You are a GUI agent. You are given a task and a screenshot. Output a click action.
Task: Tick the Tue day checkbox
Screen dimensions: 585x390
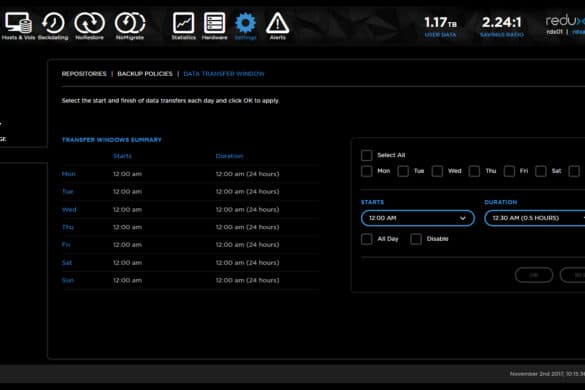coord(403,171)
